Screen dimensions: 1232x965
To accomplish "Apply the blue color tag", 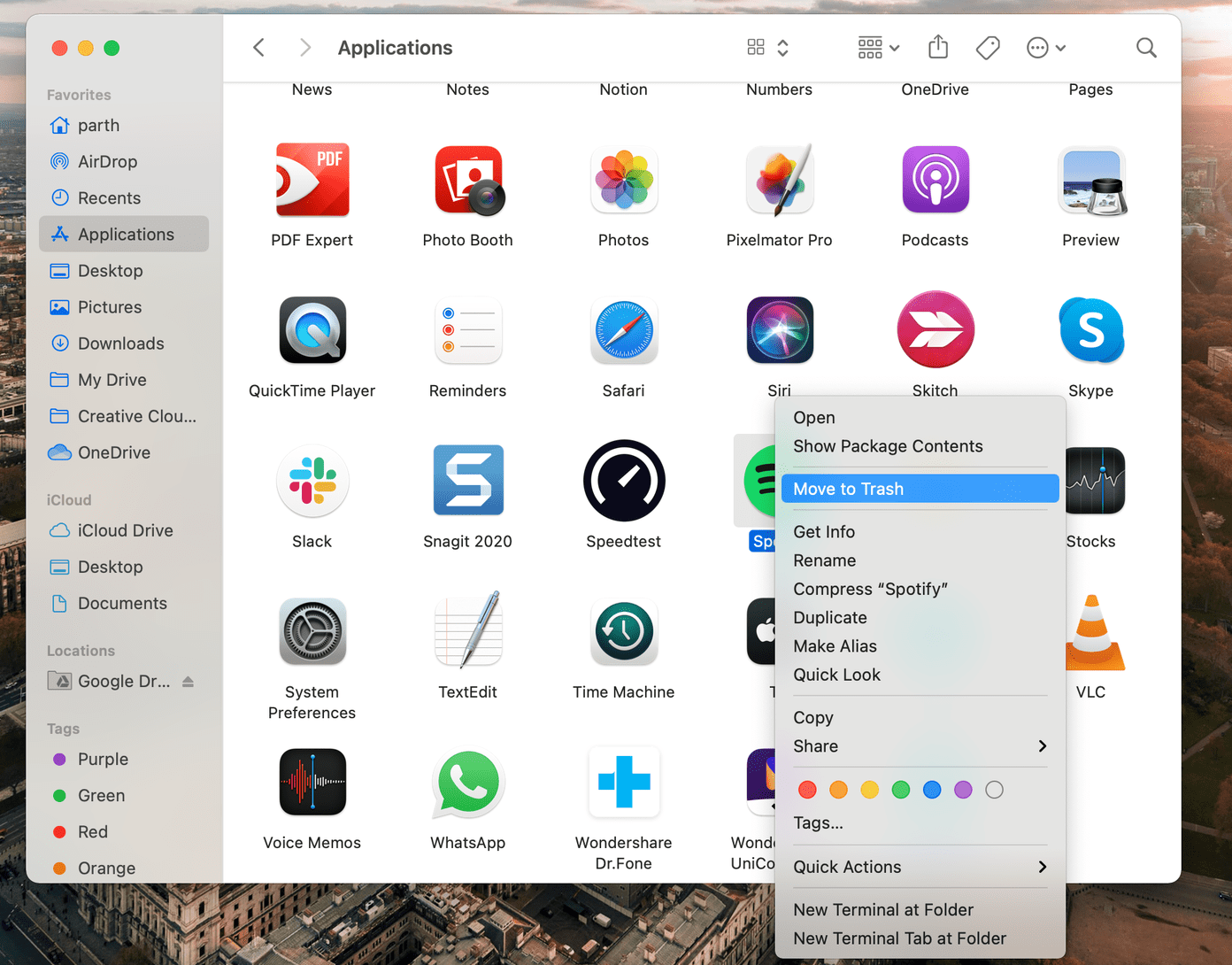I will (932, 790).
